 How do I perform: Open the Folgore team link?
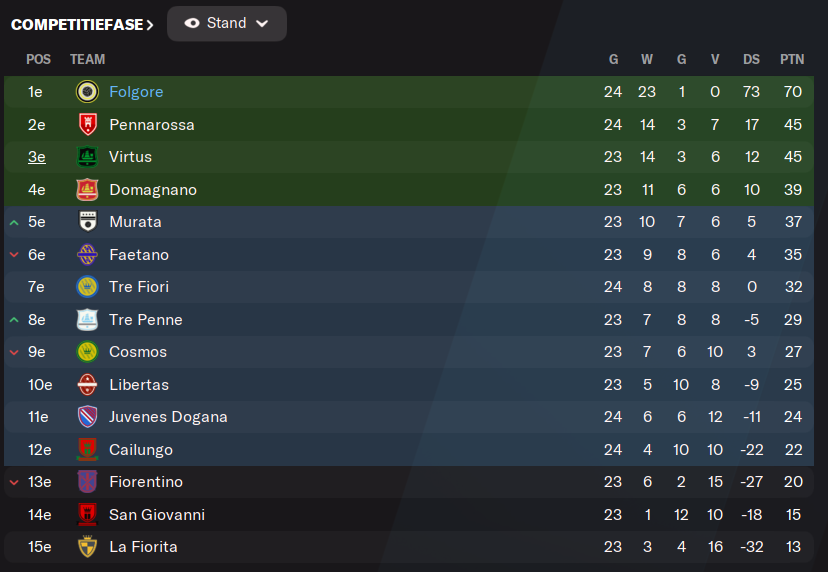tap(136, 92)
